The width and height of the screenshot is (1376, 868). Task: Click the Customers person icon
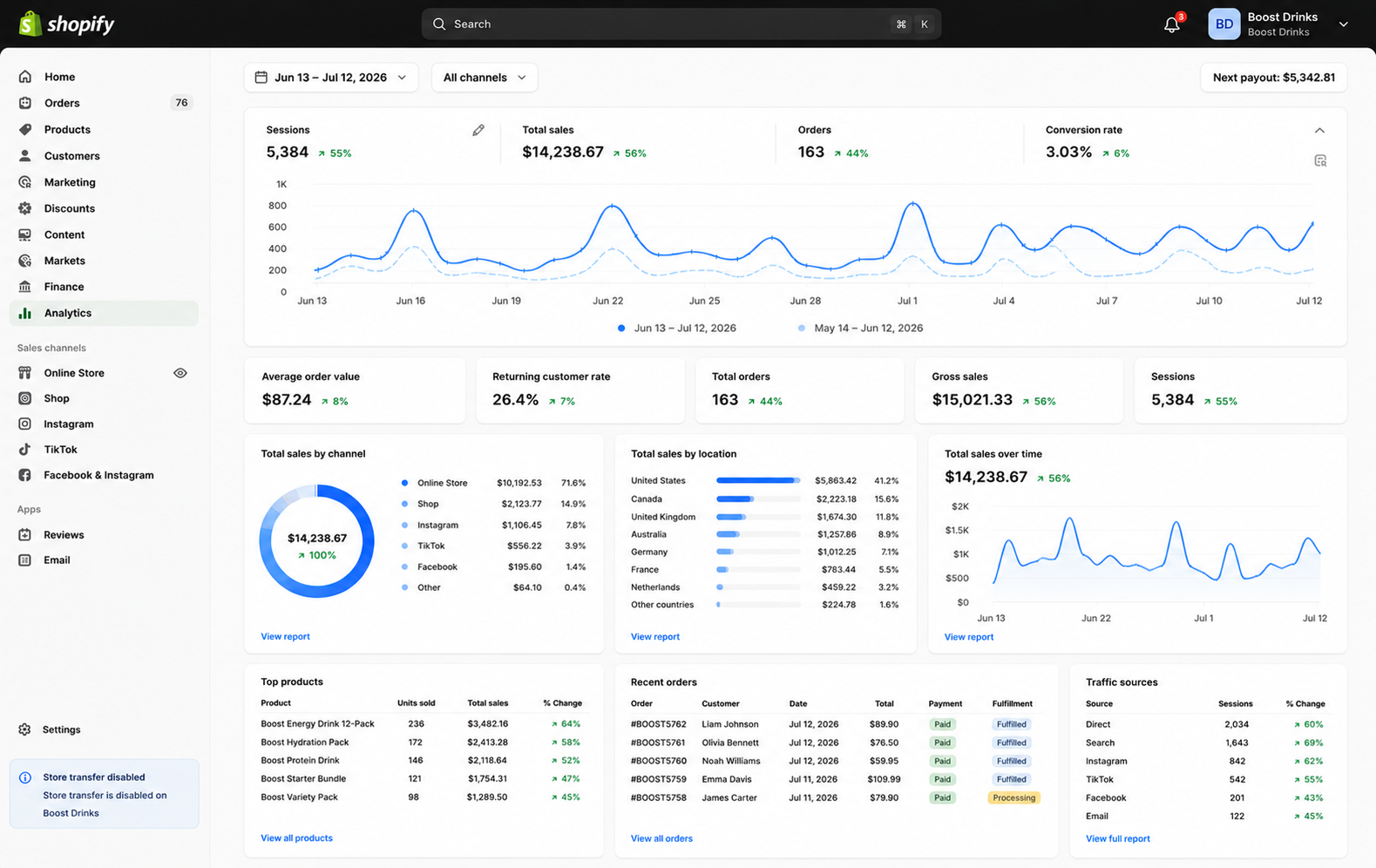click(25, 156)
